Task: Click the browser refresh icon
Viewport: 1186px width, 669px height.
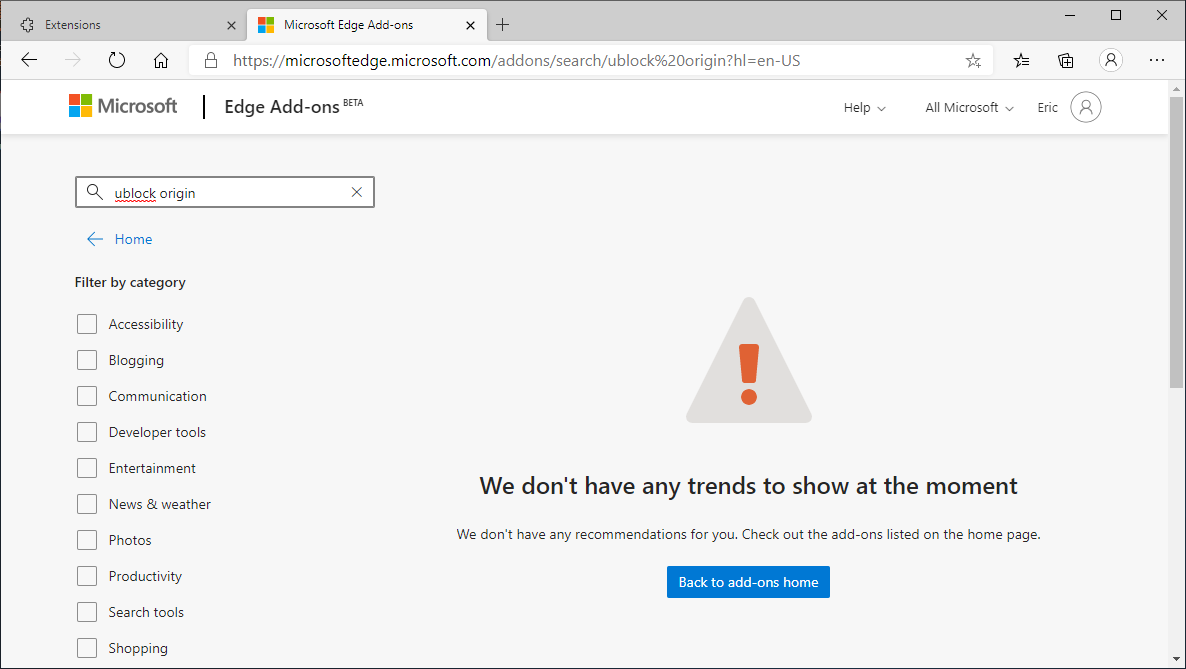Action: click(x=117, y=60)
